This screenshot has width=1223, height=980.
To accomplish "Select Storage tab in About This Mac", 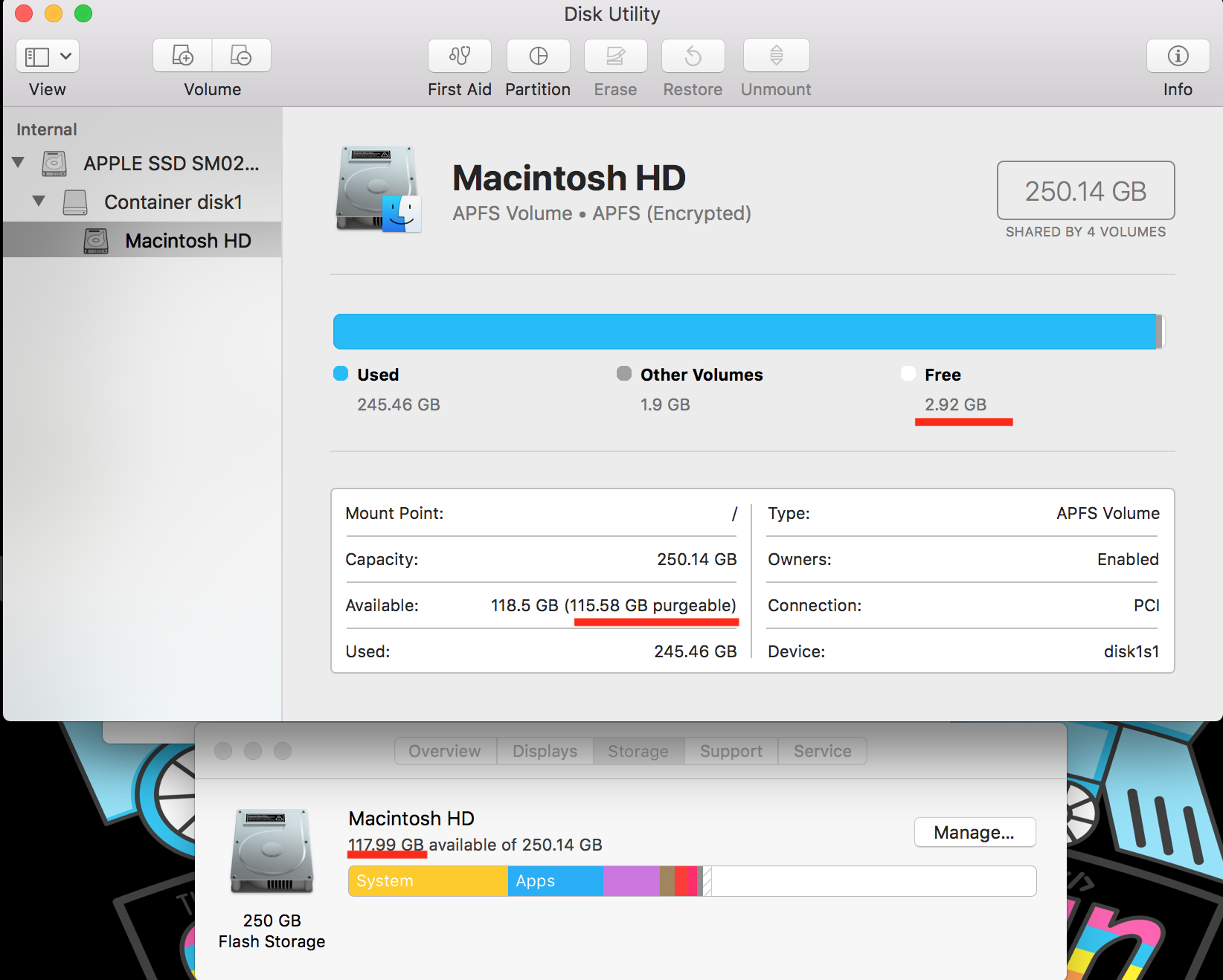I will click(638, 751).
